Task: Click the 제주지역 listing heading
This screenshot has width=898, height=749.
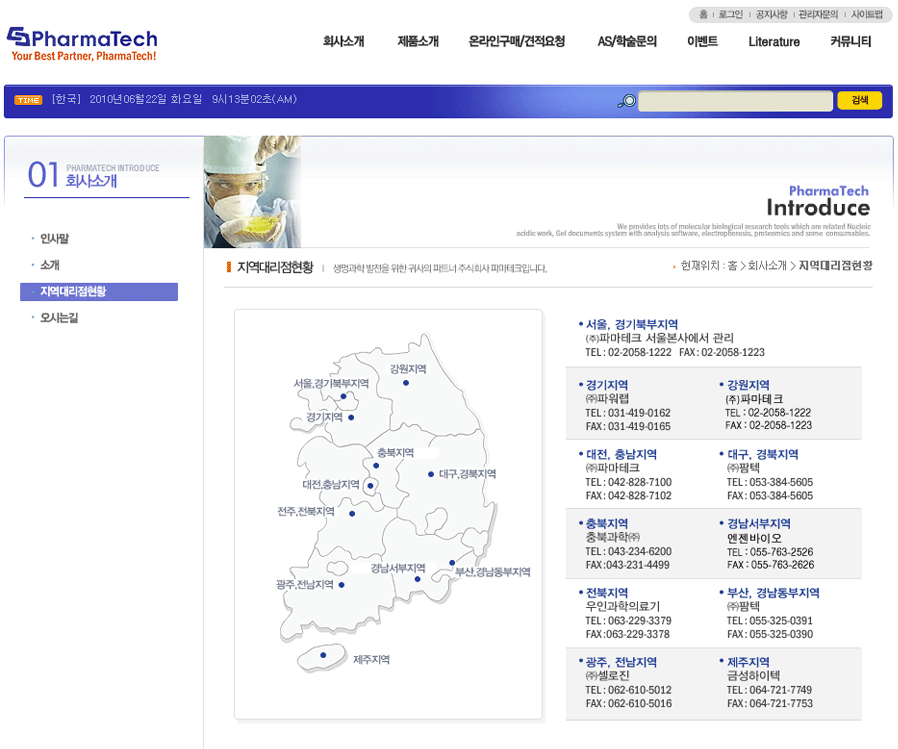Action: pos(748,662)
